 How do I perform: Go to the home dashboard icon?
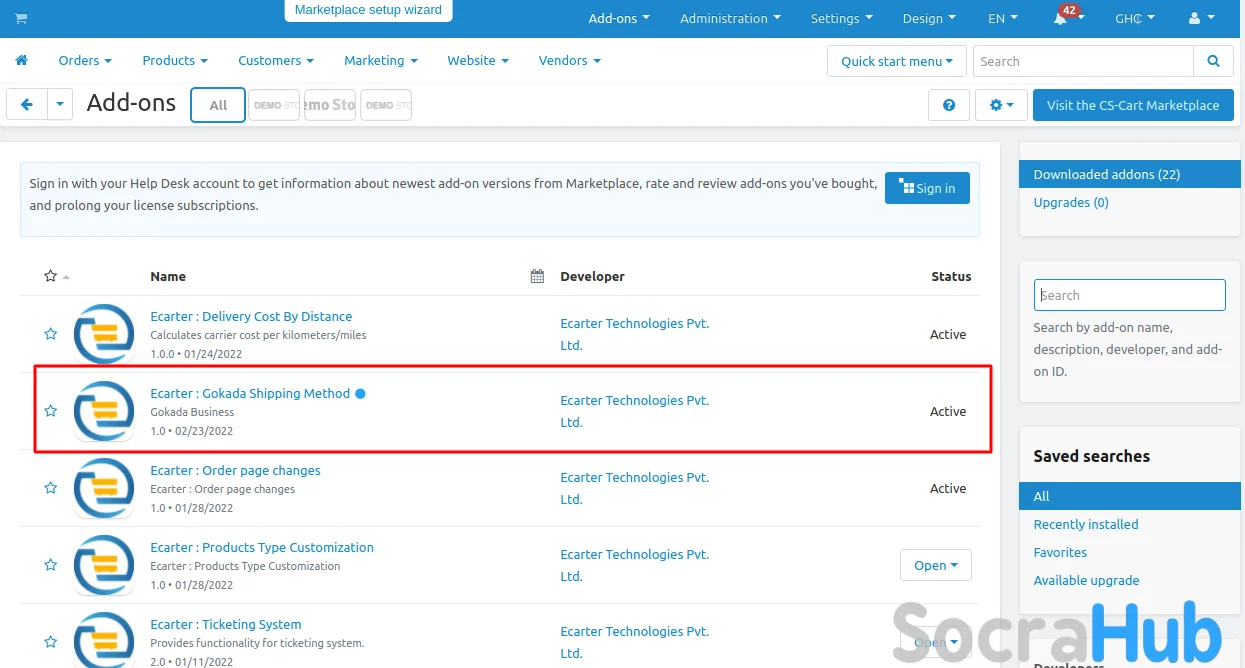click(21, 61)
